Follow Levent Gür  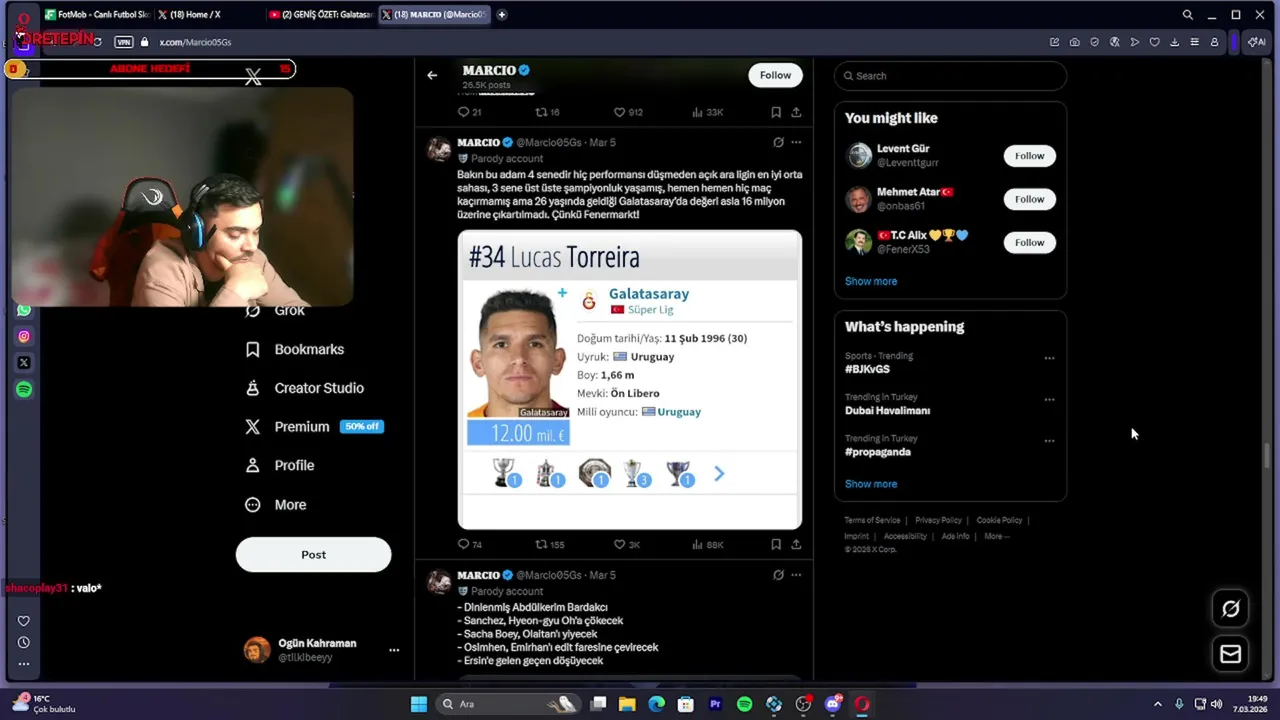pos(1029,156)
